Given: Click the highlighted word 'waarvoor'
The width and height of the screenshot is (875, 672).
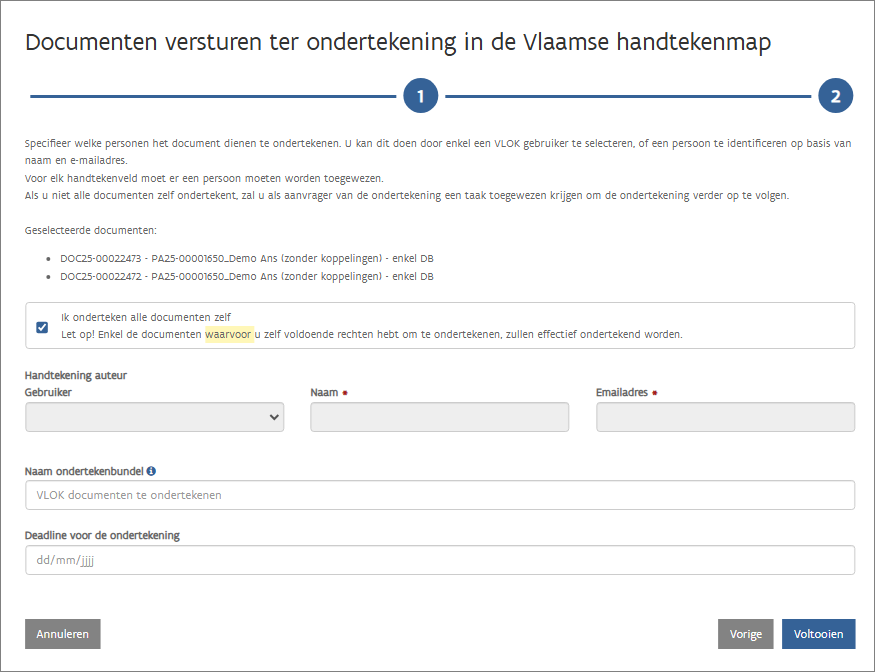Looking at the screenshot, I should tap(228, 334).
